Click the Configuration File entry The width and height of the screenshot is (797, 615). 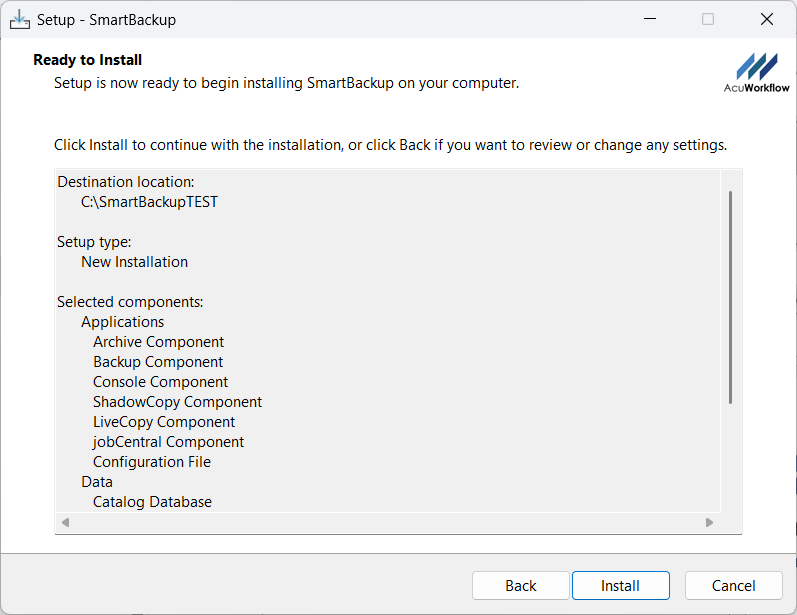[152, 462]
